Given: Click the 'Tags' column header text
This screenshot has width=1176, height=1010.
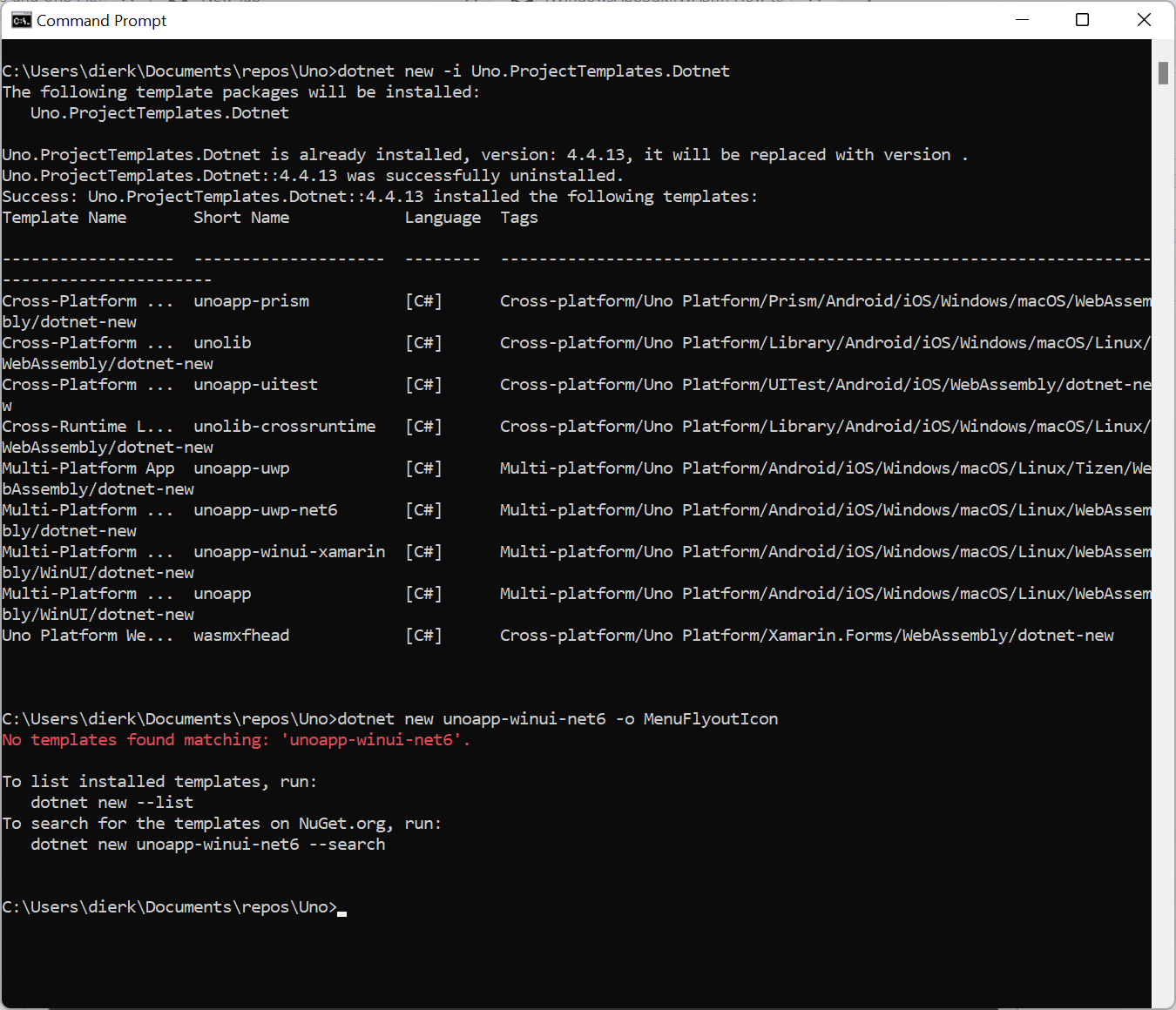Looking at the screenshot, I should pyautogui.click(x=518, y=217).
